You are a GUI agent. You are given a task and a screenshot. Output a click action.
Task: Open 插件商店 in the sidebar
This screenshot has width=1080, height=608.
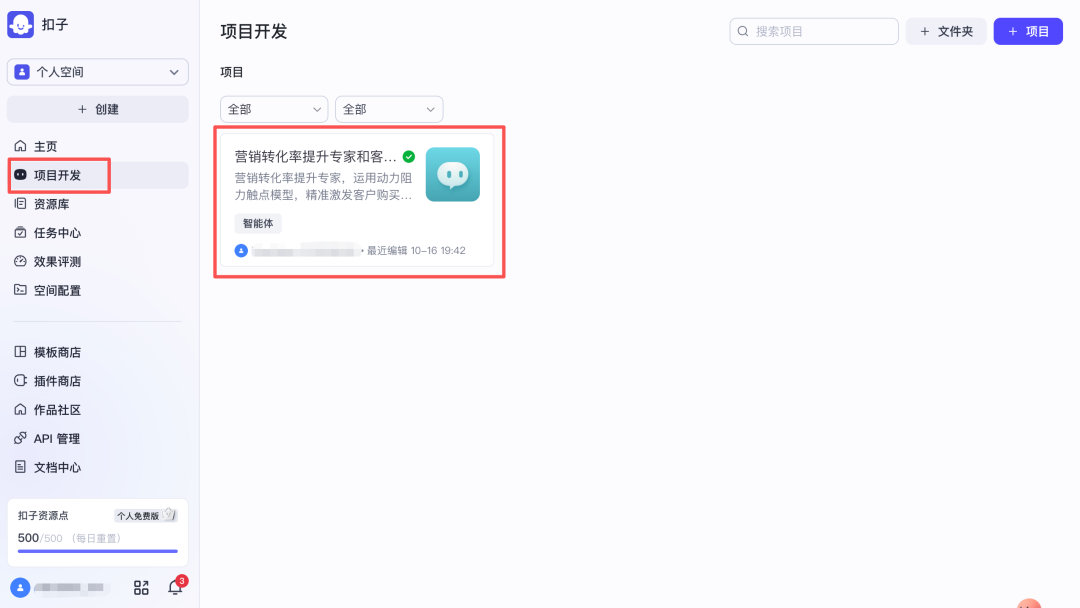[98, 381]
